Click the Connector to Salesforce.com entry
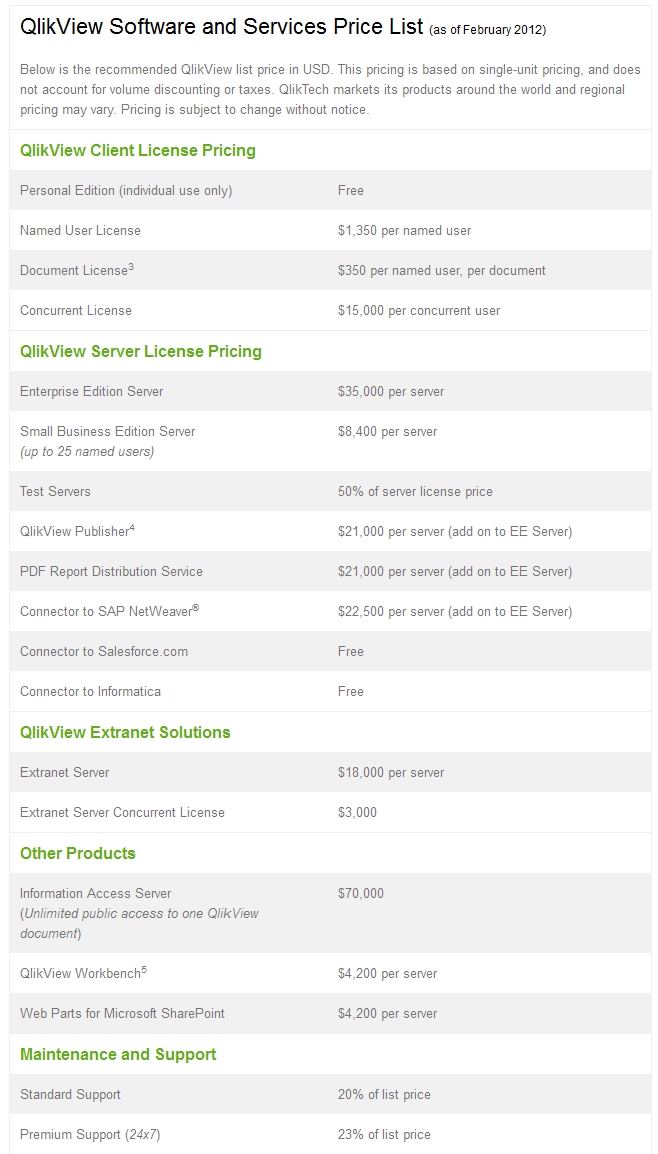The image size is (658, 1154). click(104, 651)
